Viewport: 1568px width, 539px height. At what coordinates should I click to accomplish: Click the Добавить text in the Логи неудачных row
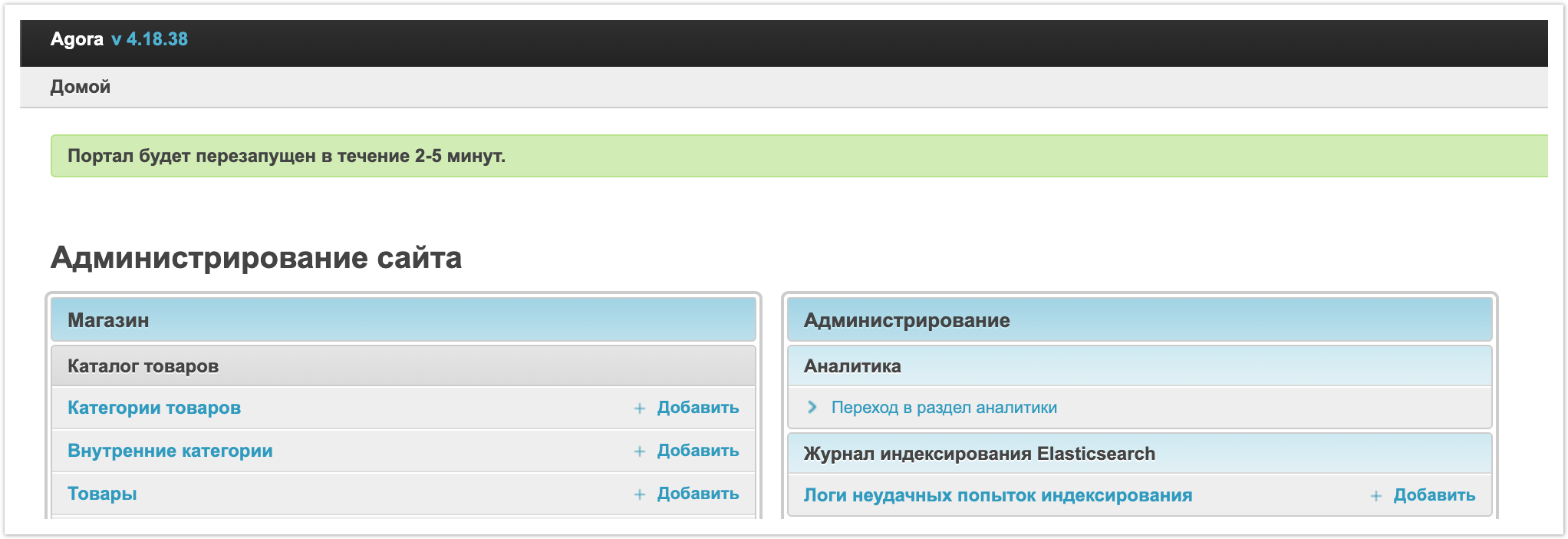coord(1434,495)
